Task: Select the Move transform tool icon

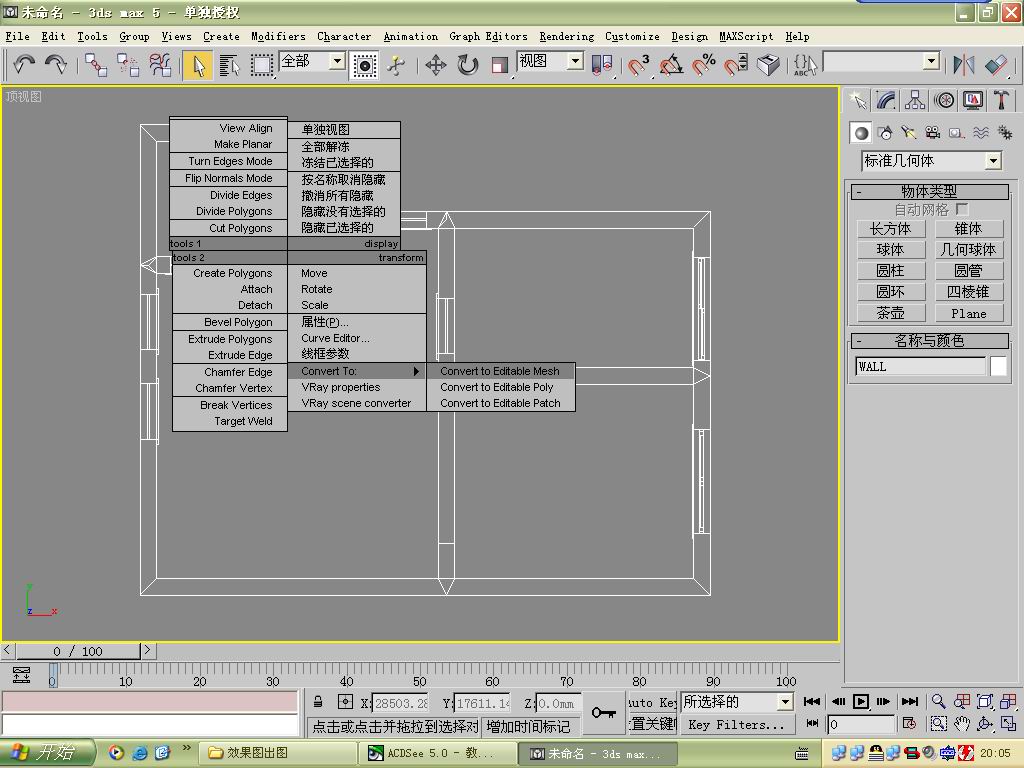Action: click(x=435, y=65)
